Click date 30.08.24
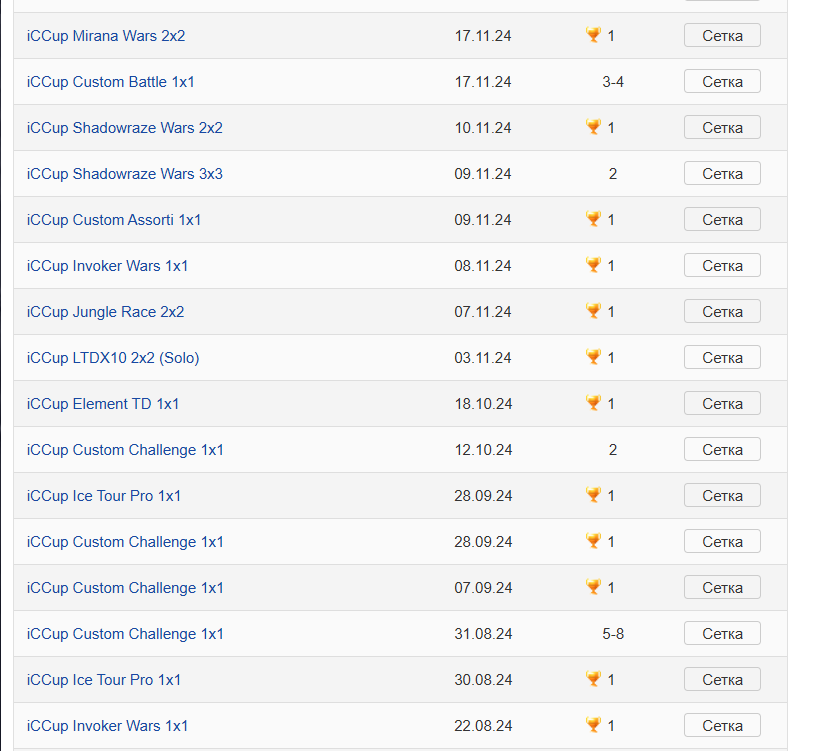The width and height of the screenshot is (835, 751). 483,680
